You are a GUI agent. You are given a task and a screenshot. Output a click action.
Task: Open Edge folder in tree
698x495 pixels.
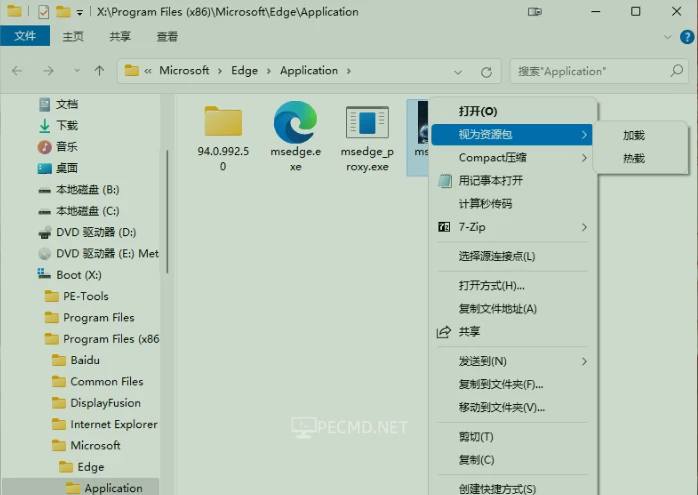[90, 467]
